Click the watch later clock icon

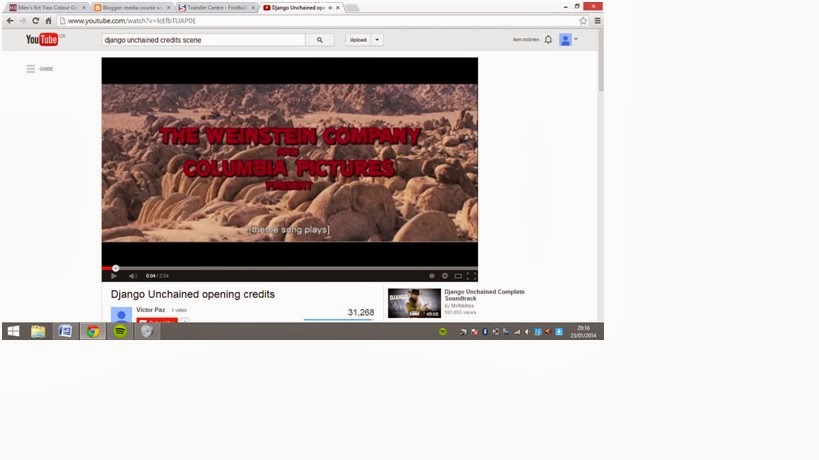click(431, 276)
